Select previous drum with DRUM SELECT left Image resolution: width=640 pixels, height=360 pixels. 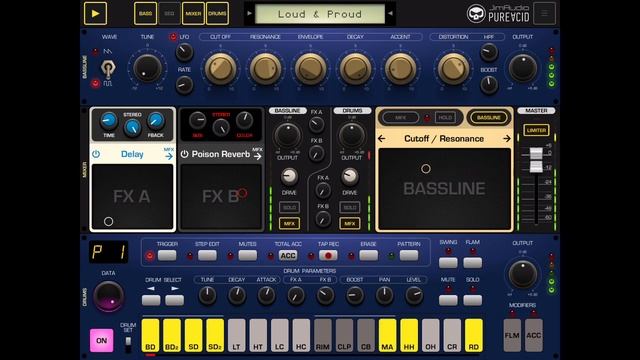point(151,300)
